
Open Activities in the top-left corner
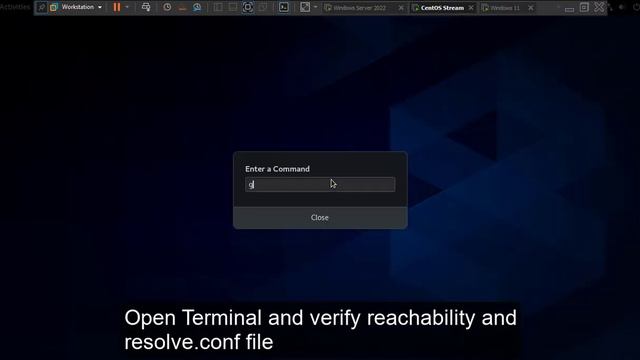click(15, 7)
